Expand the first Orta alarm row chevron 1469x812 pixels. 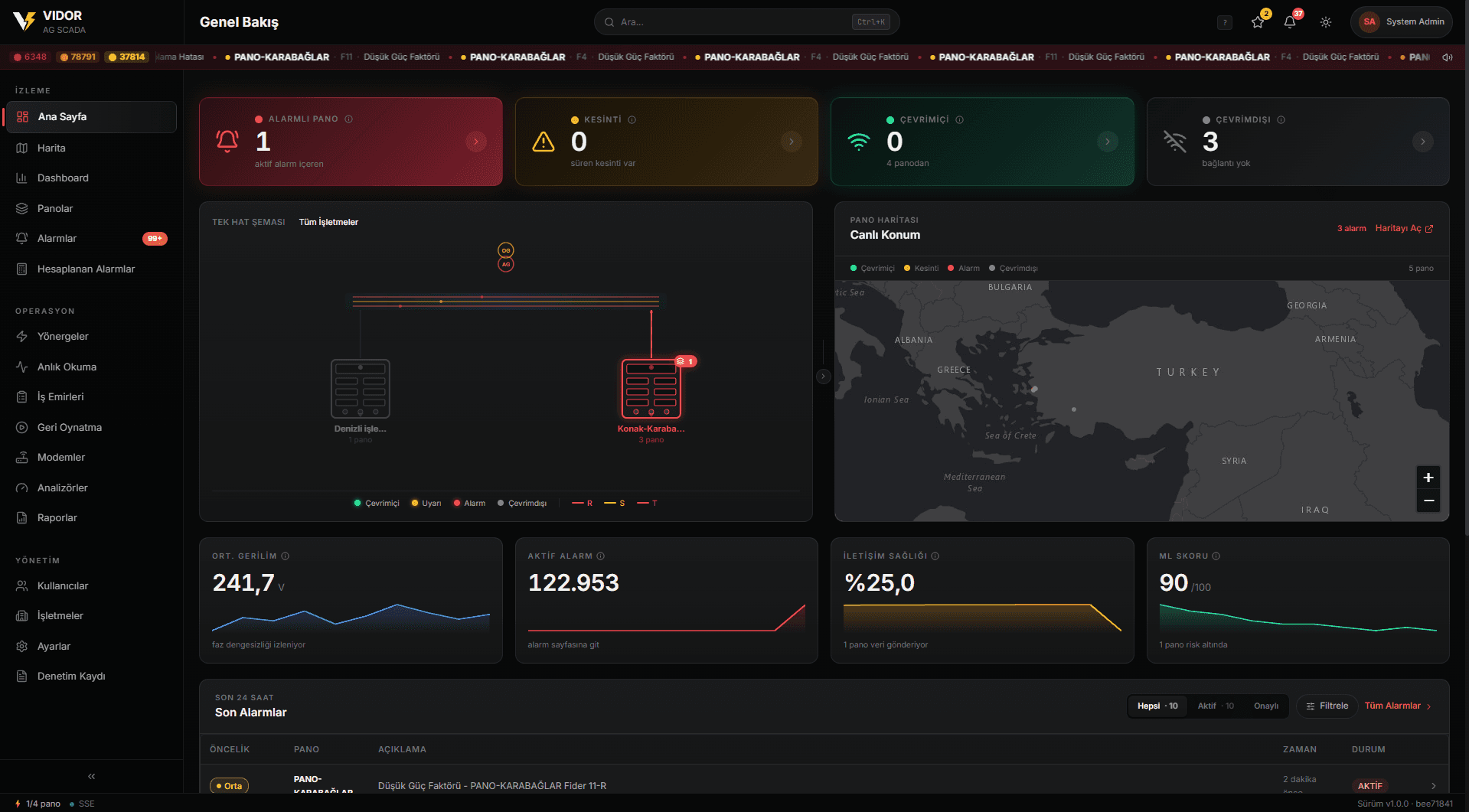[1434, 786]
